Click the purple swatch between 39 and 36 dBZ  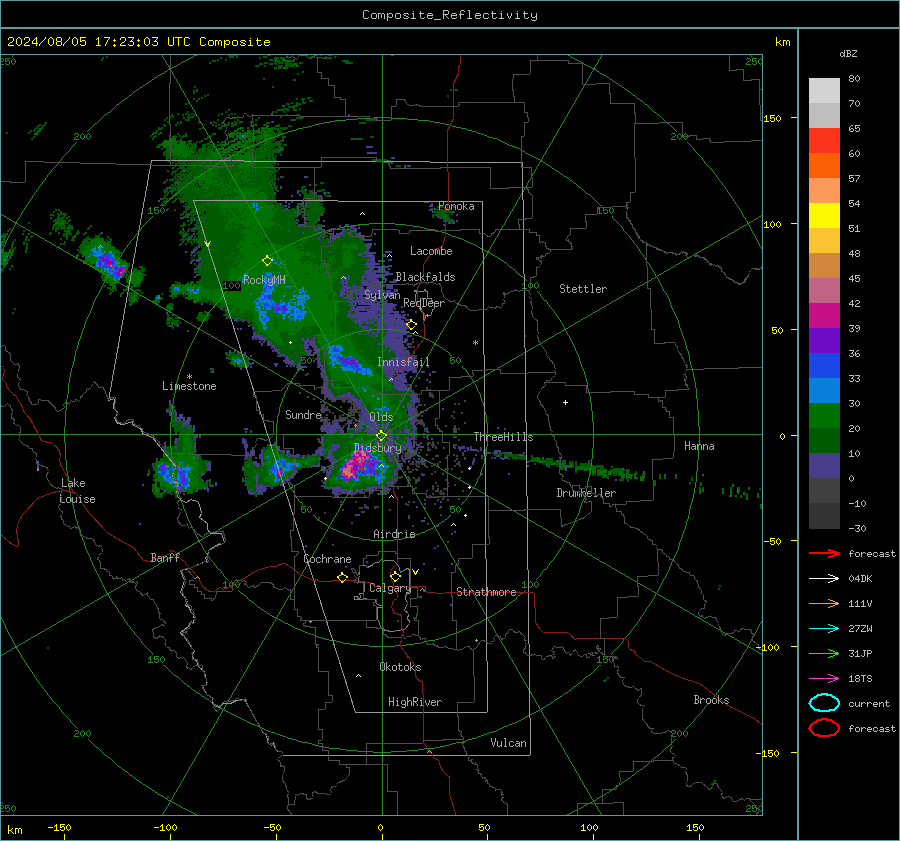click(x=824, y=341)
